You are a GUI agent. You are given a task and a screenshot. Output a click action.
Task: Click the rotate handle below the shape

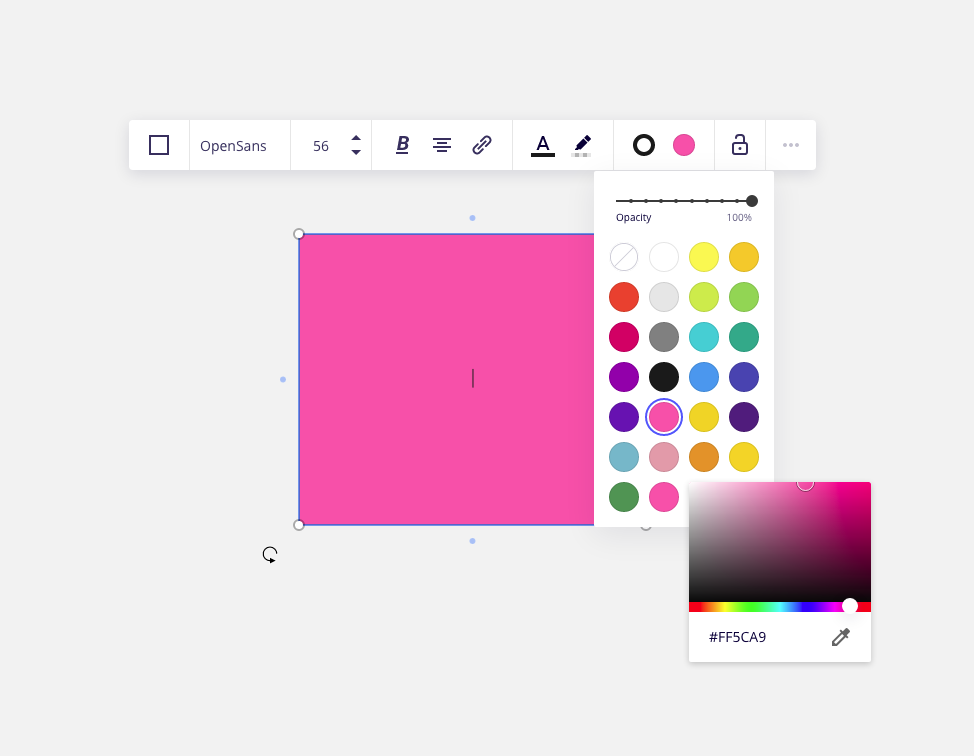[270, 555]
